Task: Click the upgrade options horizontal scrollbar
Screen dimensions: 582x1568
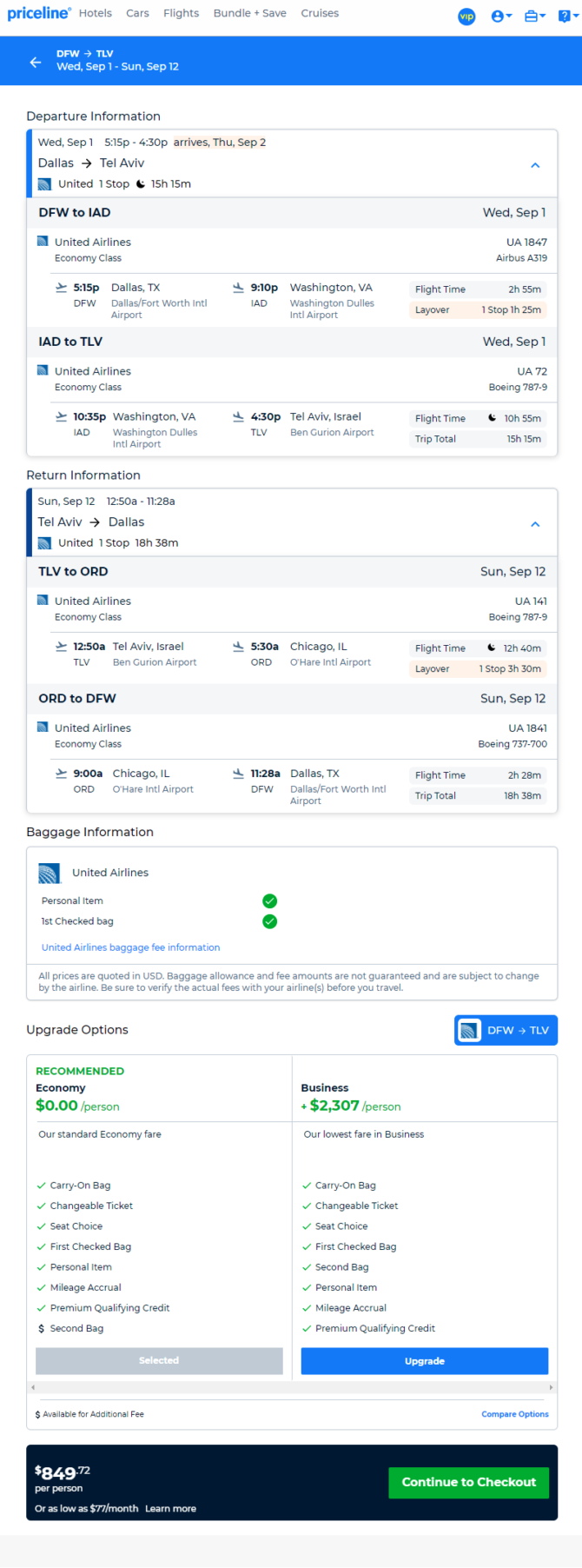Action: coord(292,1387)
